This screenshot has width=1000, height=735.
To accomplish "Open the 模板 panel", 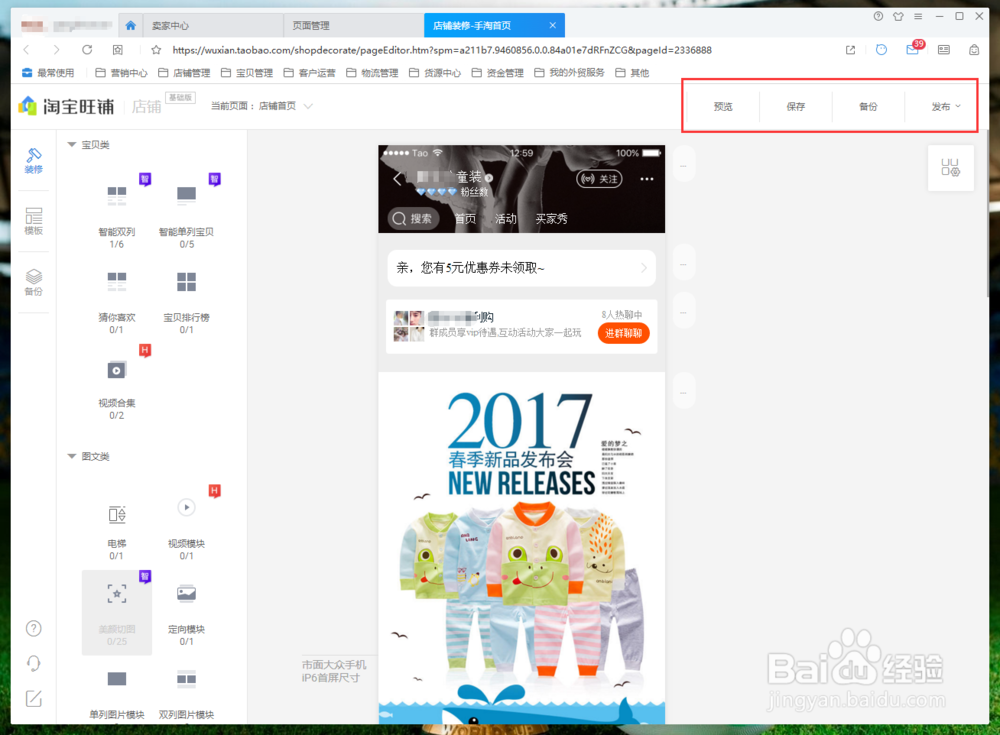I will [x=33, y=222].
